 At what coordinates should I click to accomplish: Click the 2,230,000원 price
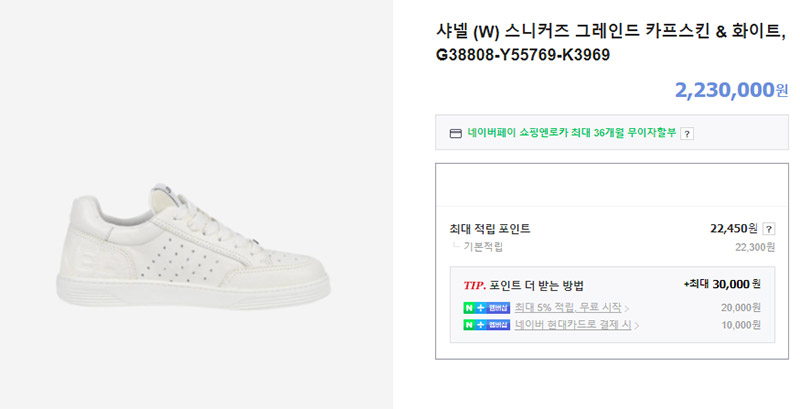tap(732, 90)
